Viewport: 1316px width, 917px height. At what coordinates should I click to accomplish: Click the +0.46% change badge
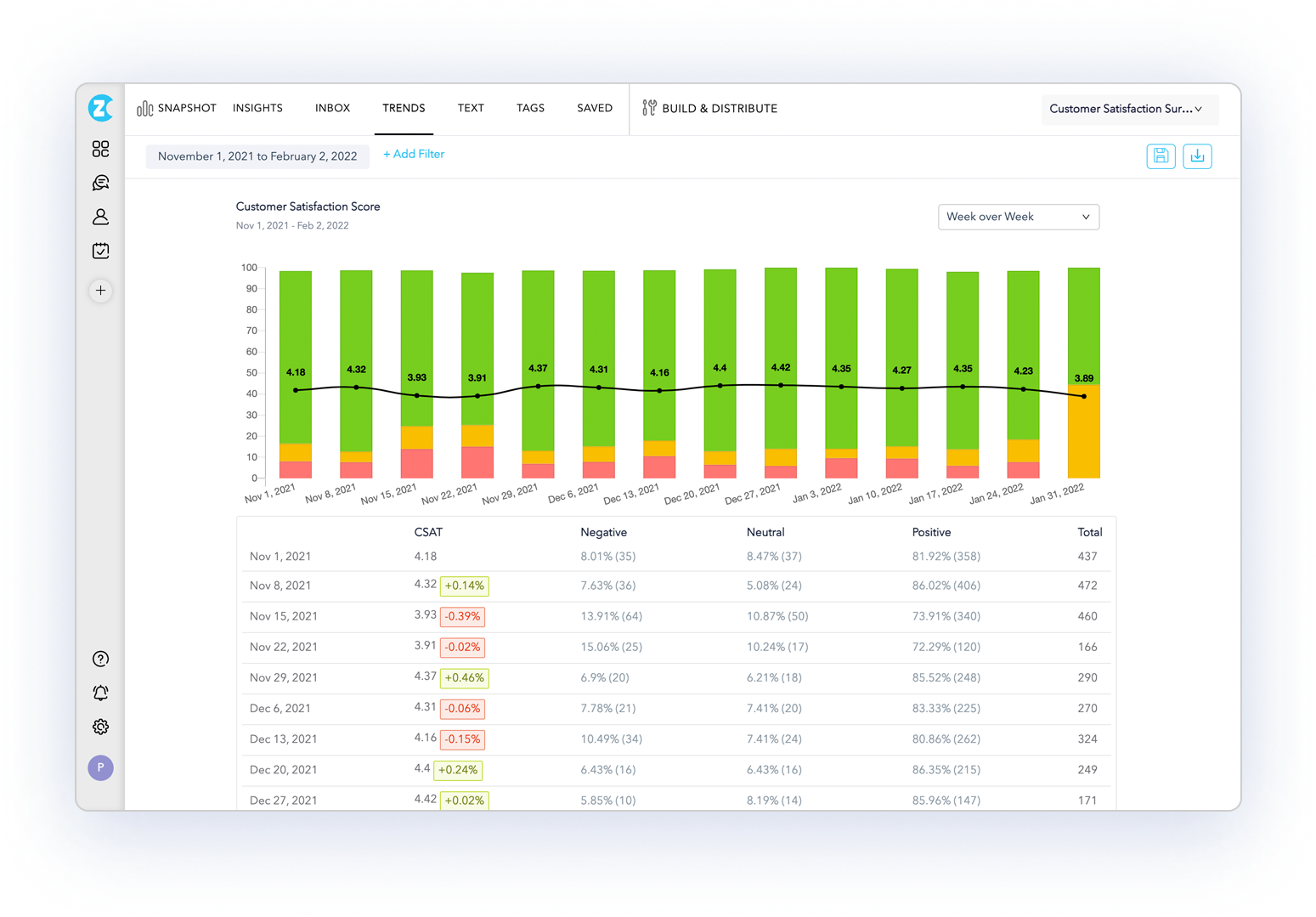tap(464, 677)
